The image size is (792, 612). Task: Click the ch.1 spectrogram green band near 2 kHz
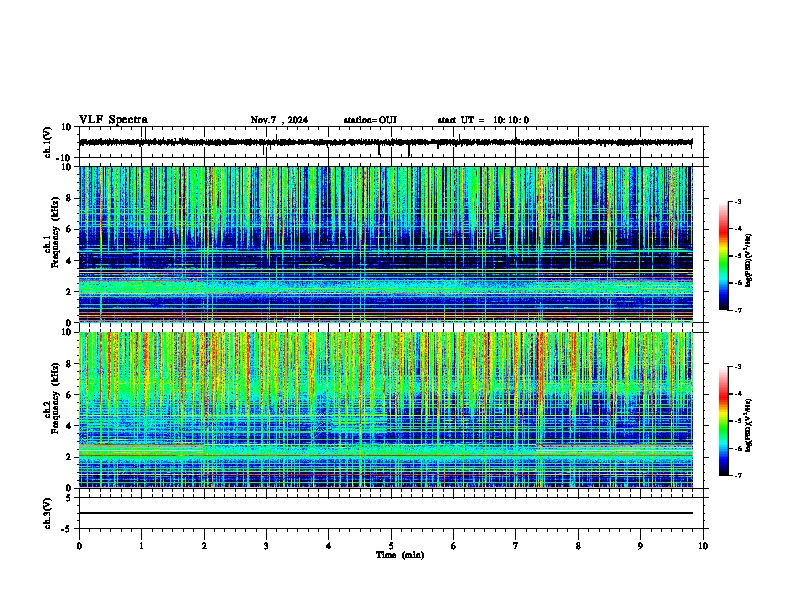386,287
